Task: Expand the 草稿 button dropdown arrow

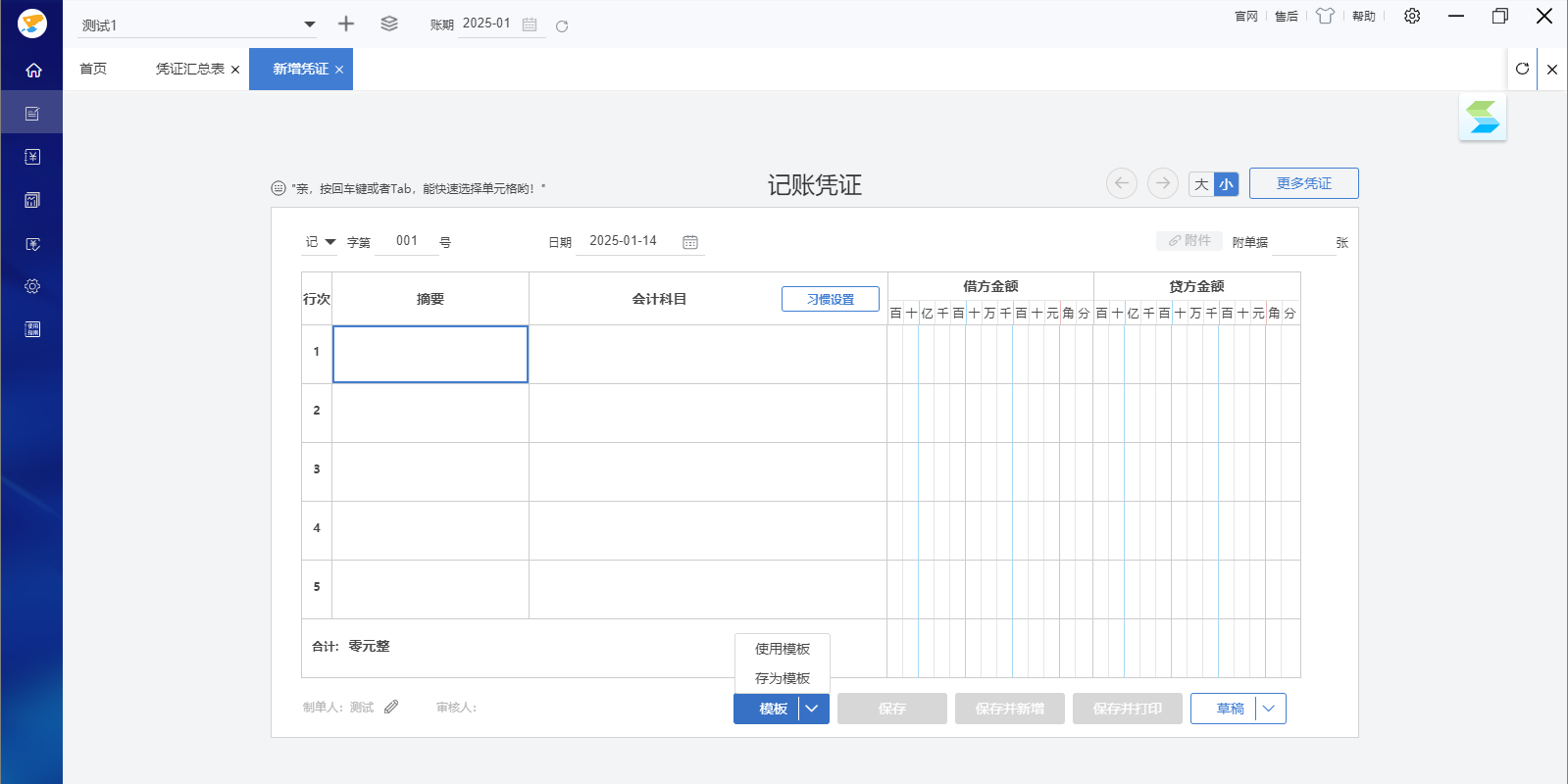Action: pos(1270,709)
